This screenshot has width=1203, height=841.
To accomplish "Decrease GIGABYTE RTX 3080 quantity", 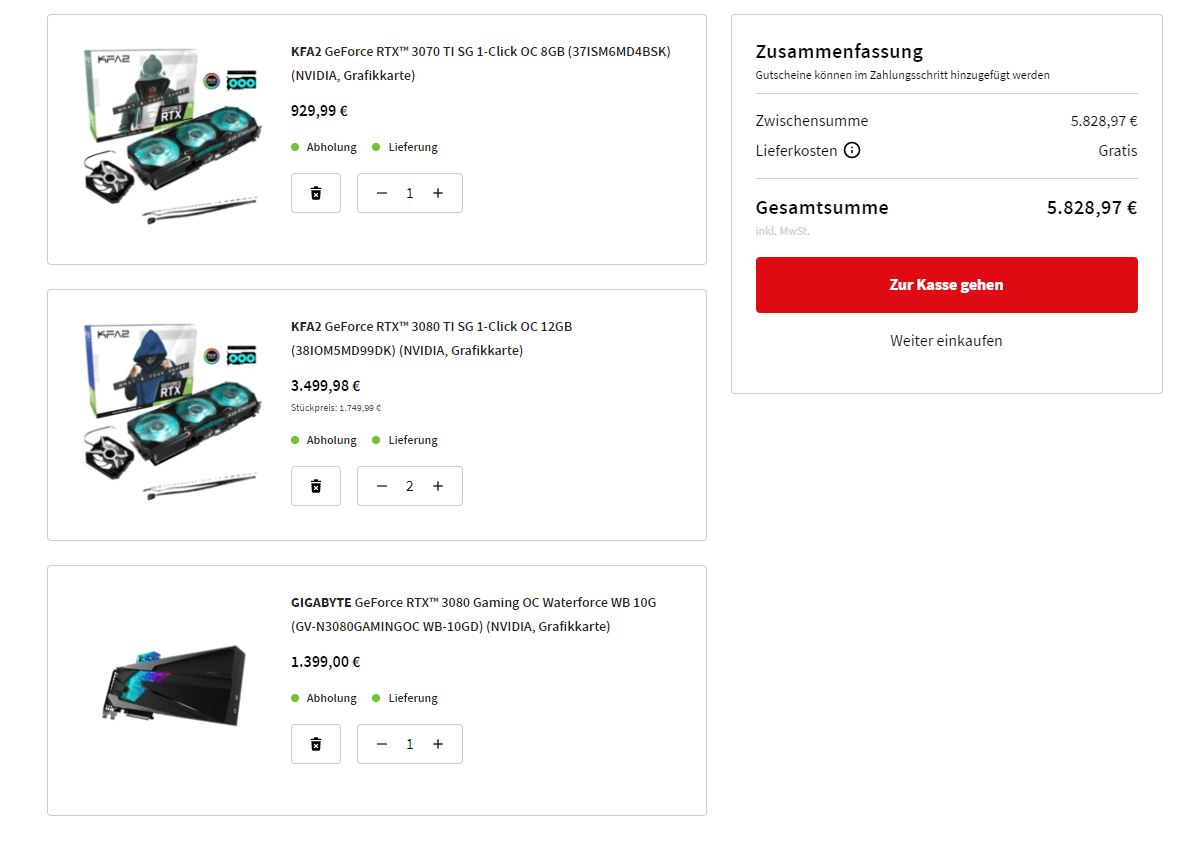I will [x=382, y=744].
